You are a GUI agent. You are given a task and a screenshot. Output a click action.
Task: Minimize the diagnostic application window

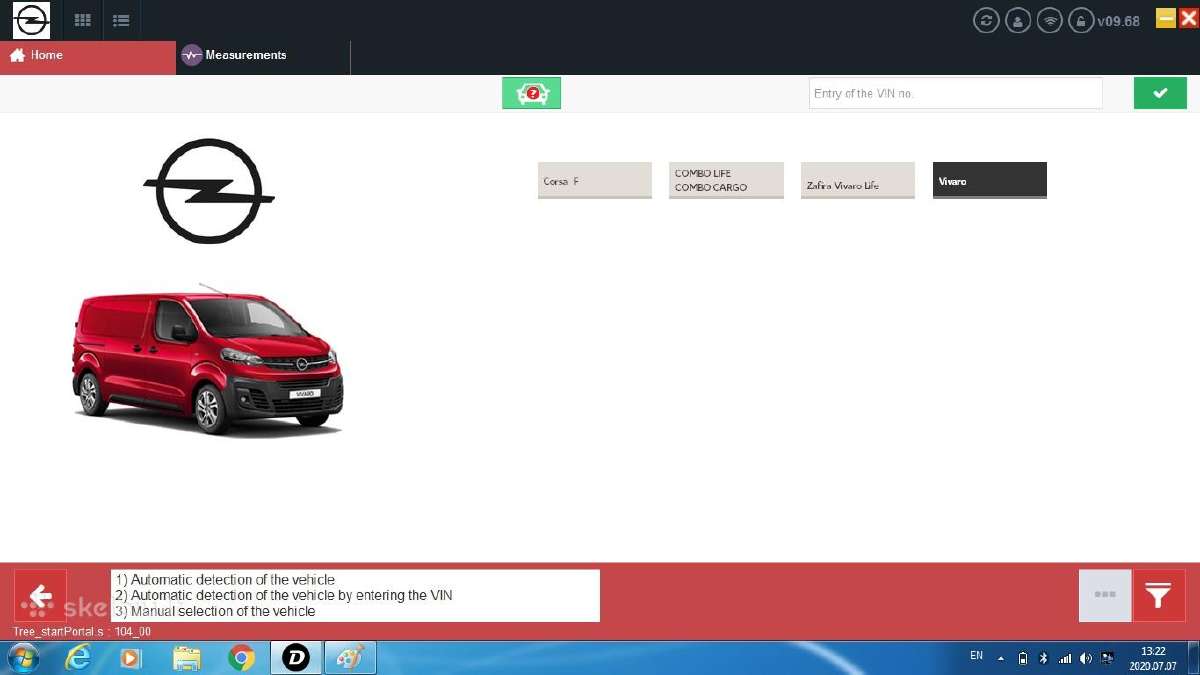pos(1166,18)
